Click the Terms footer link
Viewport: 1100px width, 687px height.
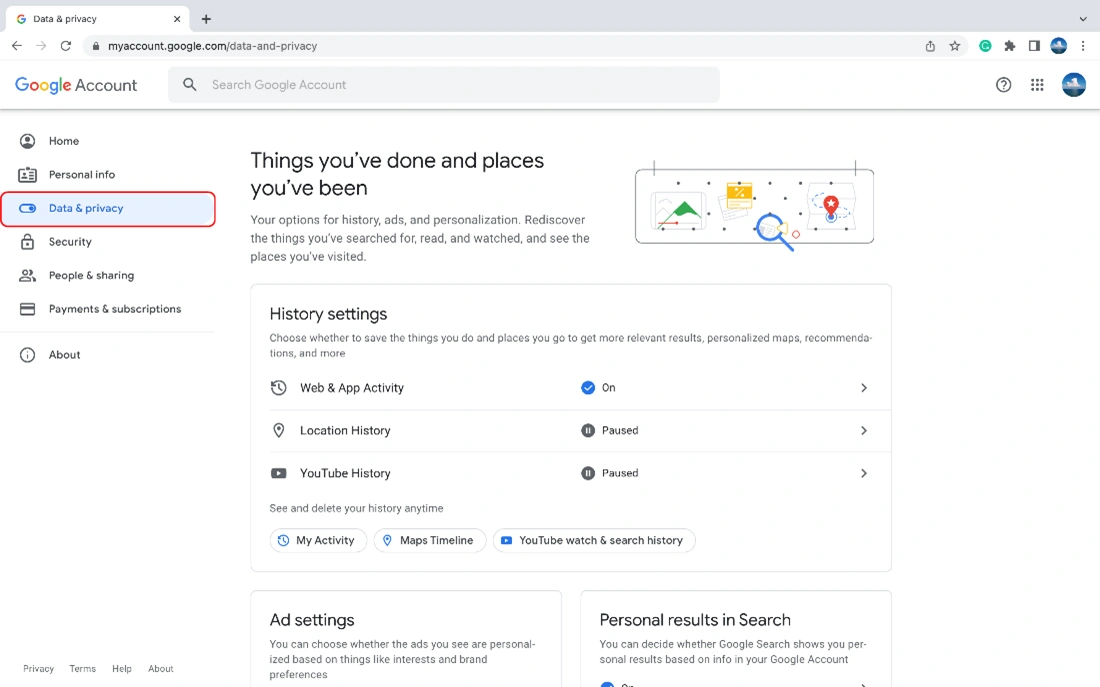[83, 669]
